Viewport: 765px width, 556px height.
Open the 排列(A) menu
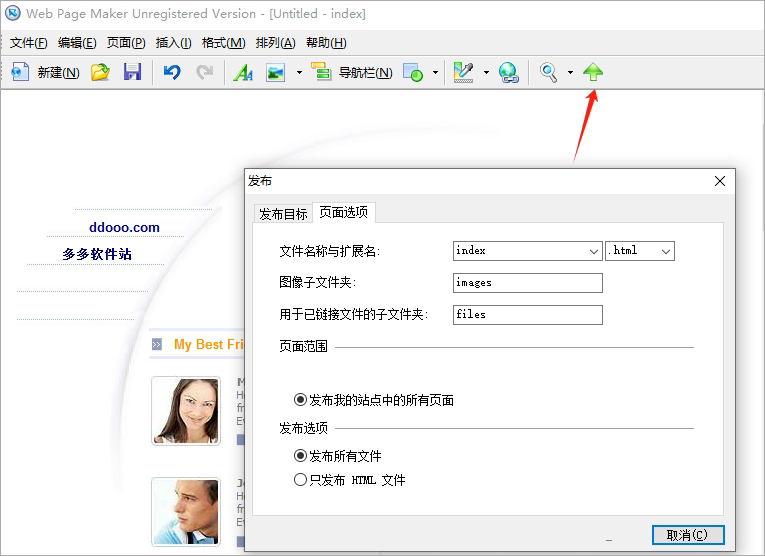(275, 43)
